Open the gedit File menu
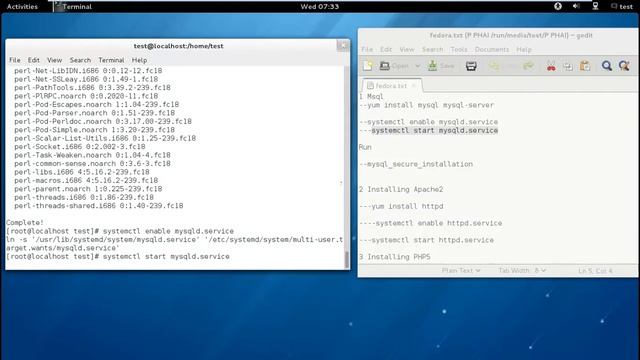 [367, 49]
